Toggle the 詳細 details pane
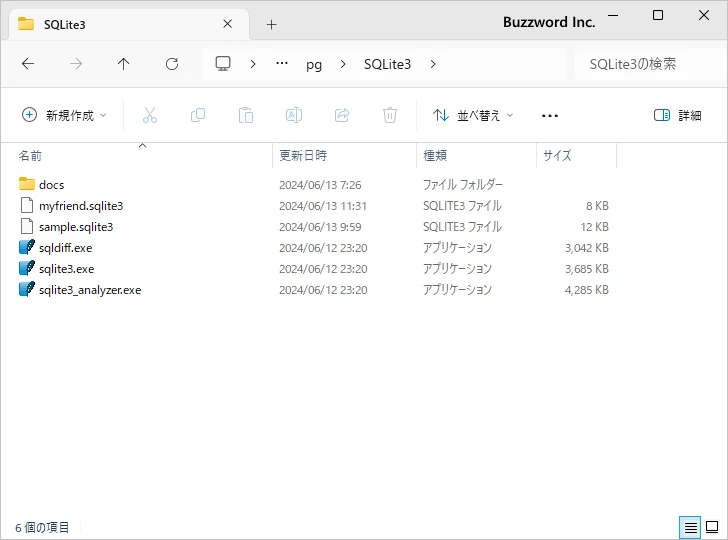The height and width of the screenshot is (540, 728). click(677, 115)
